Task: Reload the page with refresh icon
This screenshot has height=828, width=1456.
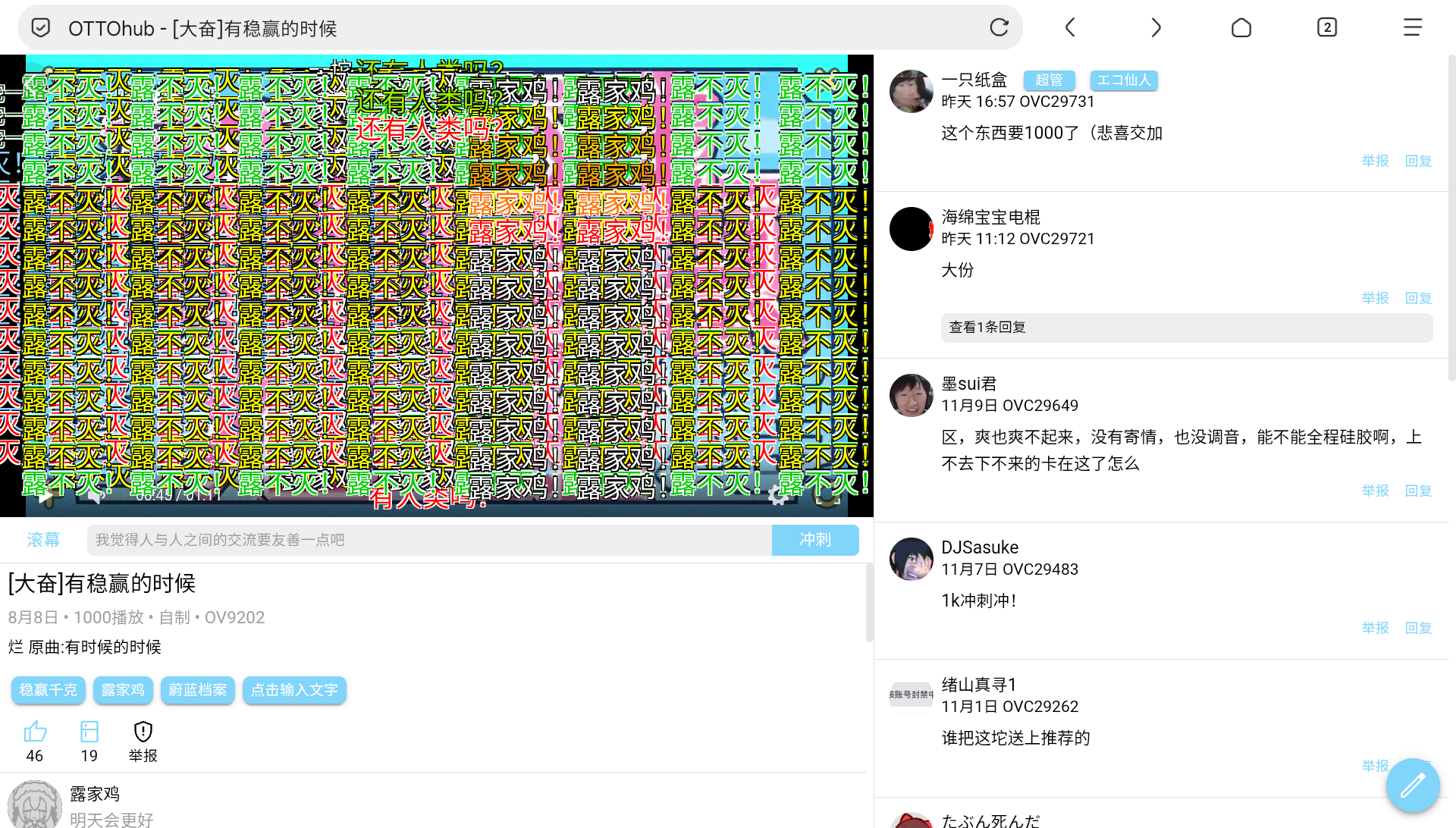Action: pyautogui.click(x=999, y=28)
